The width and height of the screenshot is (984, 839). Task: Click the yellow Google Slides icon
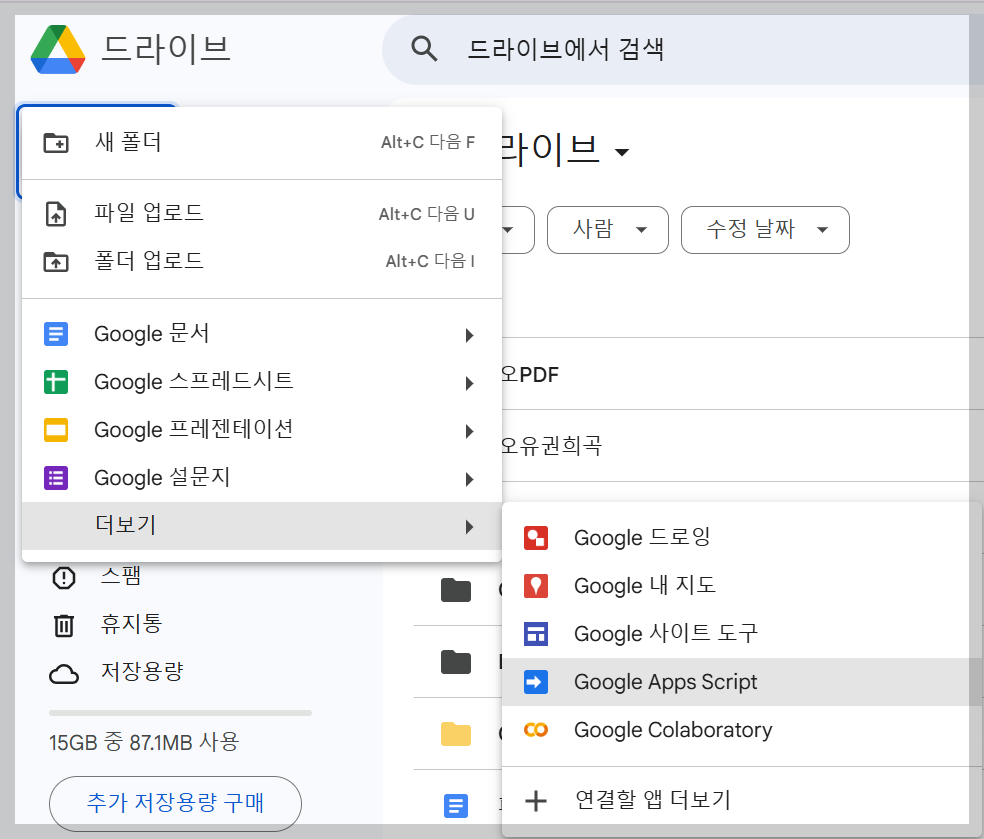point(56,430)
